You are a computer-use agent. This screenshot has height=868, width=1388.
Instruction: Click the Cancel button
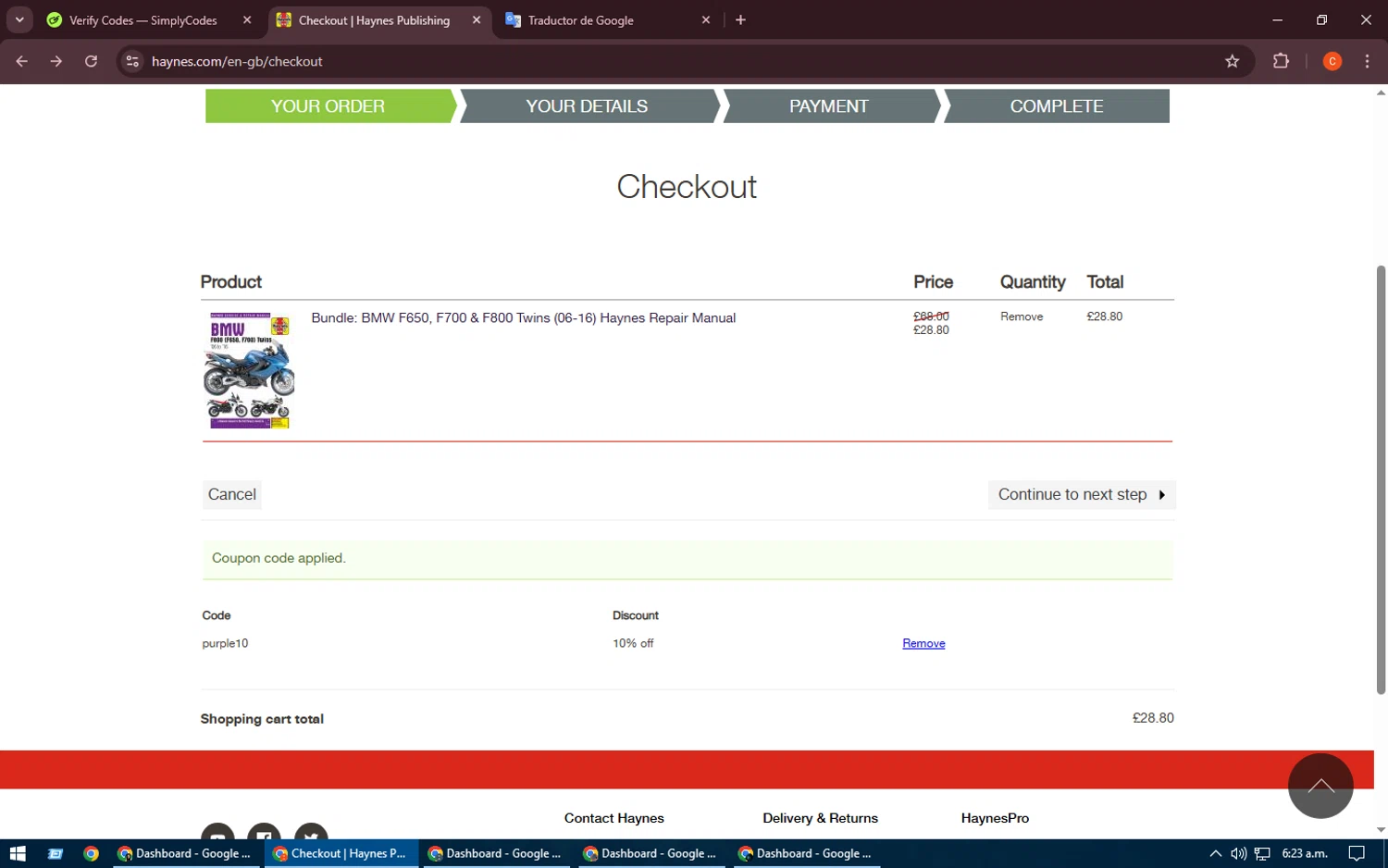click(232, 494)
